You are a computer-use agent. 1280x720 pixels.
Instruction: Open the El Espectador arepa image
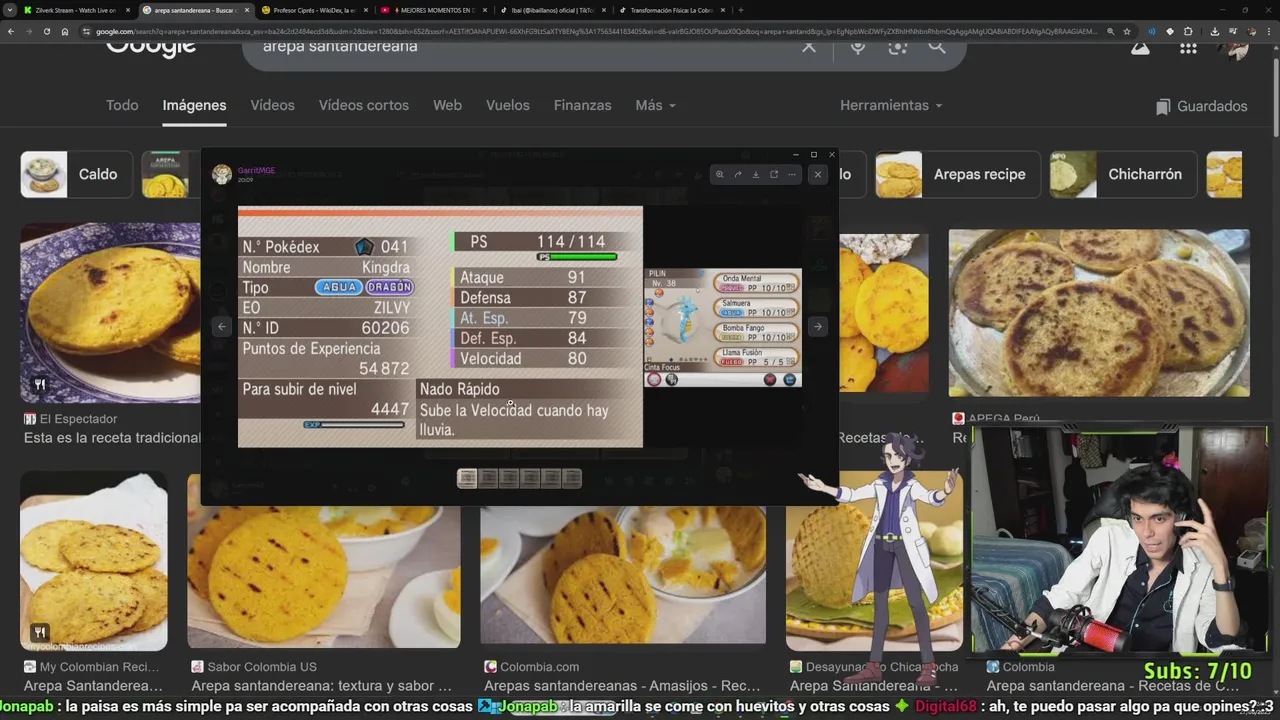(x=110, y=313)
